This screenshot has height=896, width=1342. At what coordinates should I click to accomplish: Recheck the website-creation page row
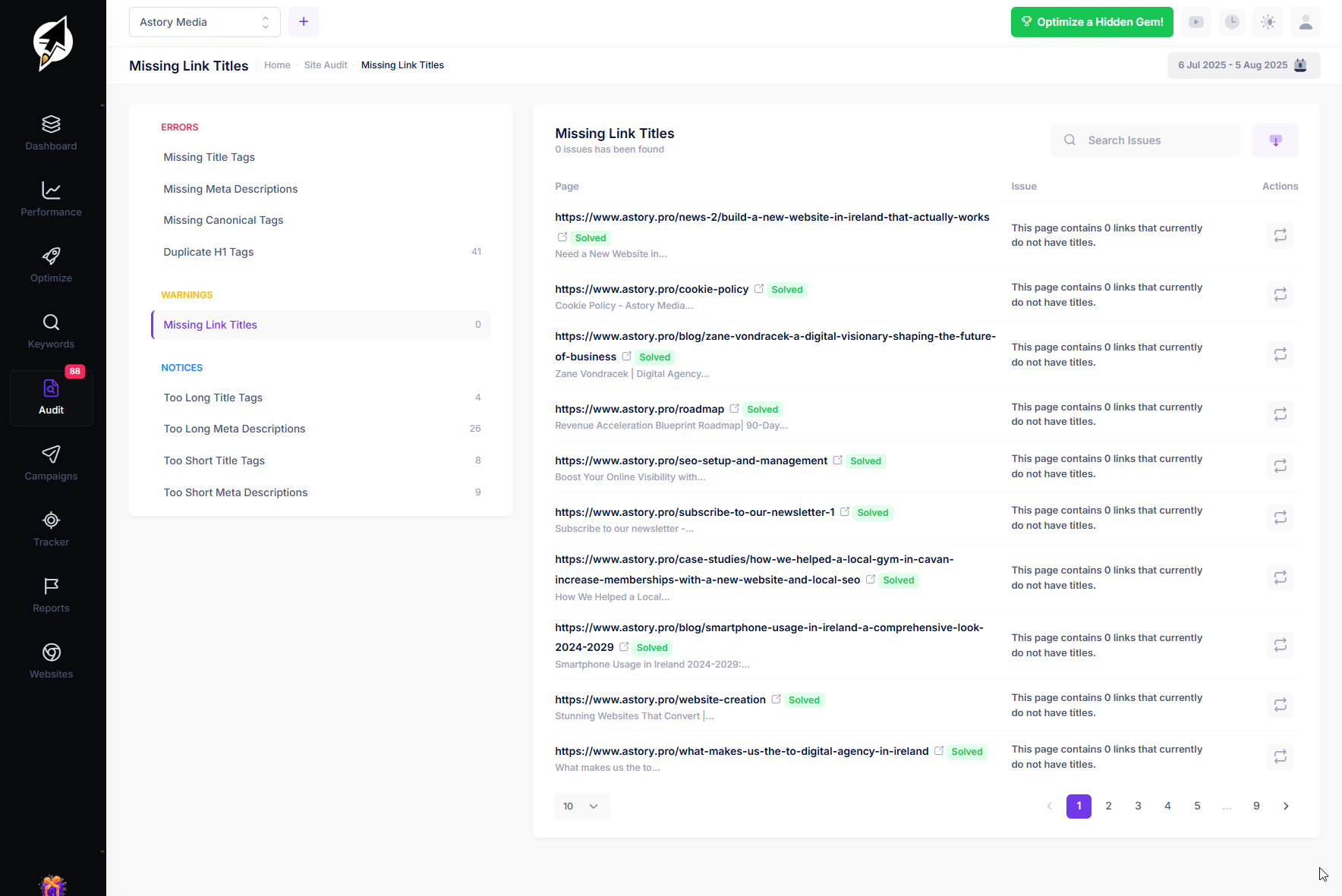[x=1281, y=705]
